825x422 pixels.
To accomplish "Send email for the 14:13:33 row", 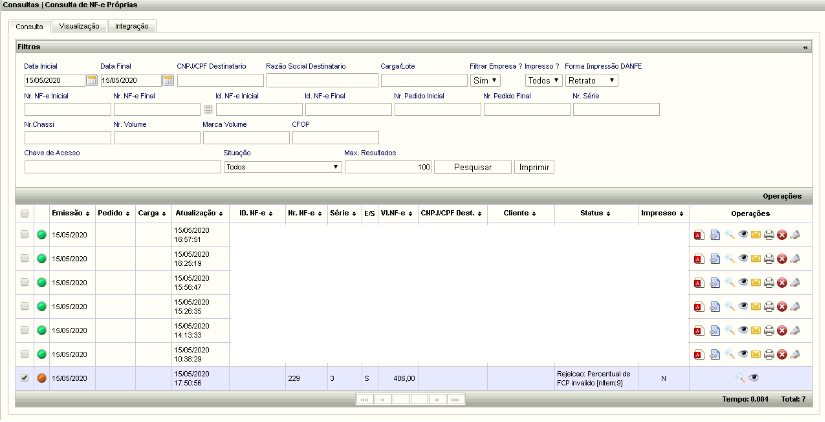I will (756, 330).
